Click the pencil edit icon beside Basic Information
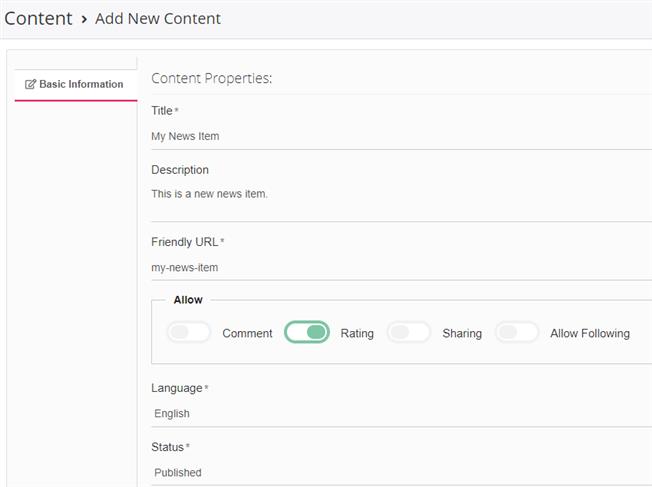Image resolution: width=652 pixels, height=487 pixels. (30, 85)
